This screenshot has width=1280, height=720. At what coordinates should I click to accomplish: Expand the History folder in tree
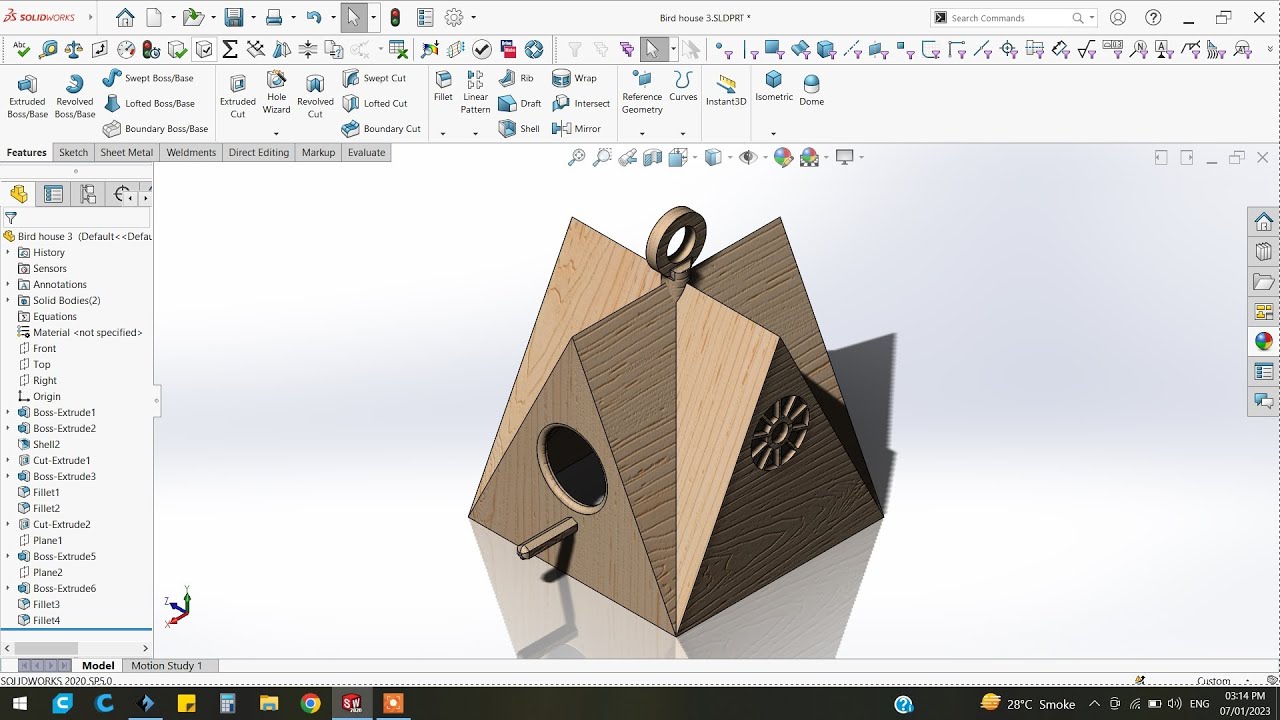click(8, 252)
